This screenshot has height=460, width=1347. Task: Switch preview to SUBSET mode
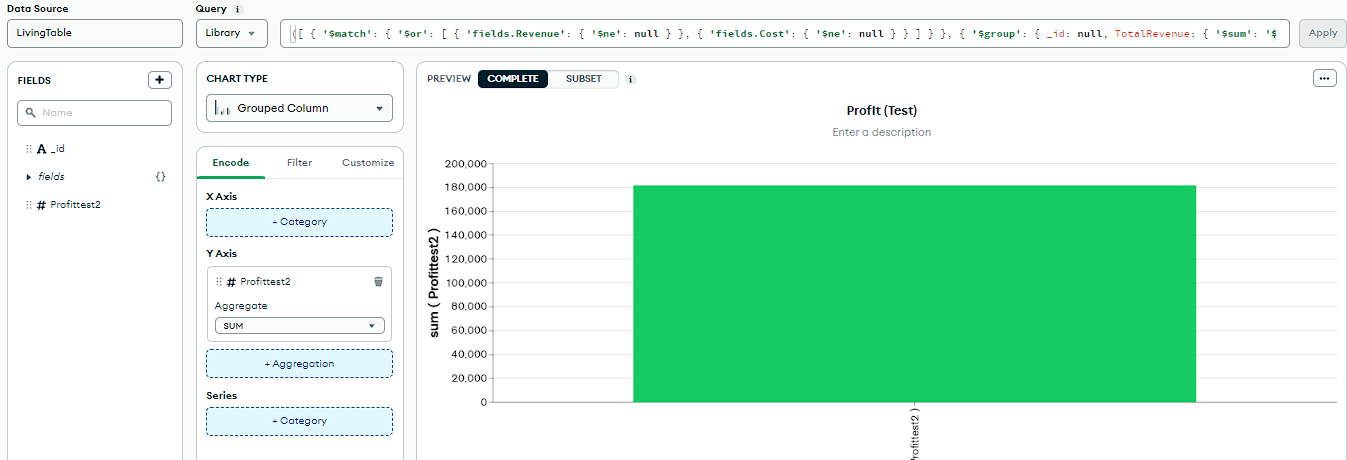pyautogui.click(x=584, y=79)
